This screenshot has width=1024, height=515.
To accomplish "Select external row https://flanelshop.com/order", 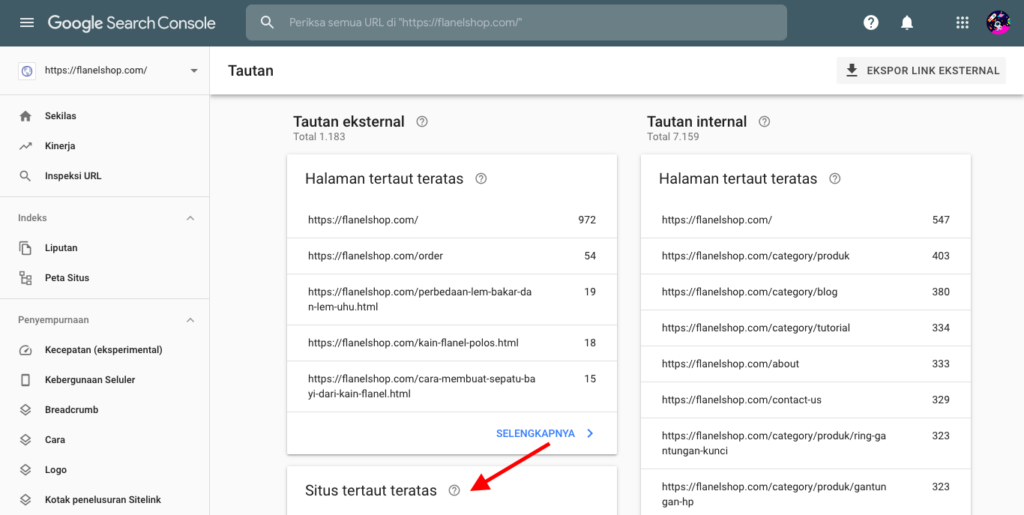I will (452, 256).
